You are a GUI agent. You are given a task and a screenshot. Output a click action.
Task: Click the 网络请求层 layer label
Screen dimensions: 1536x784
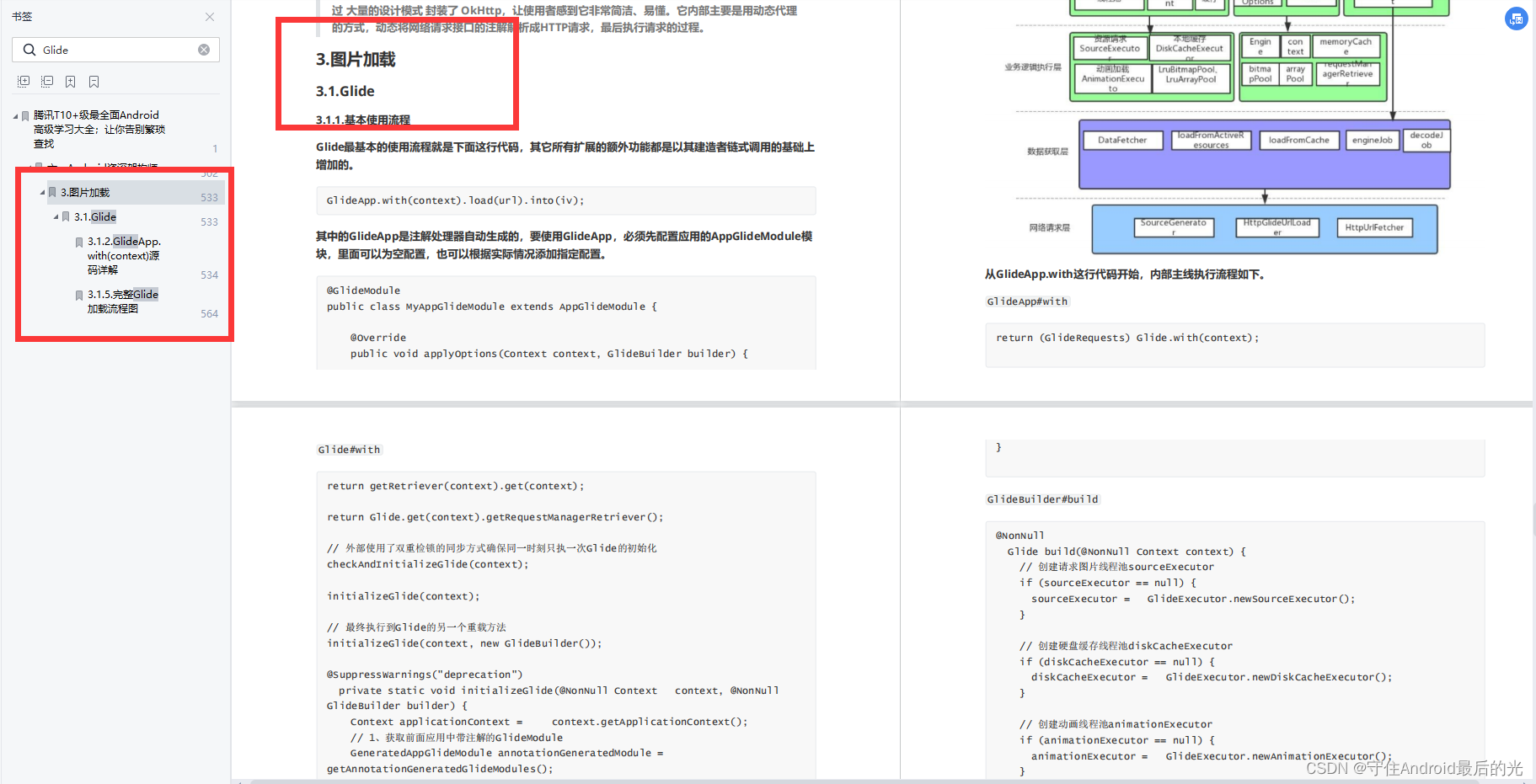[1049, 227]
